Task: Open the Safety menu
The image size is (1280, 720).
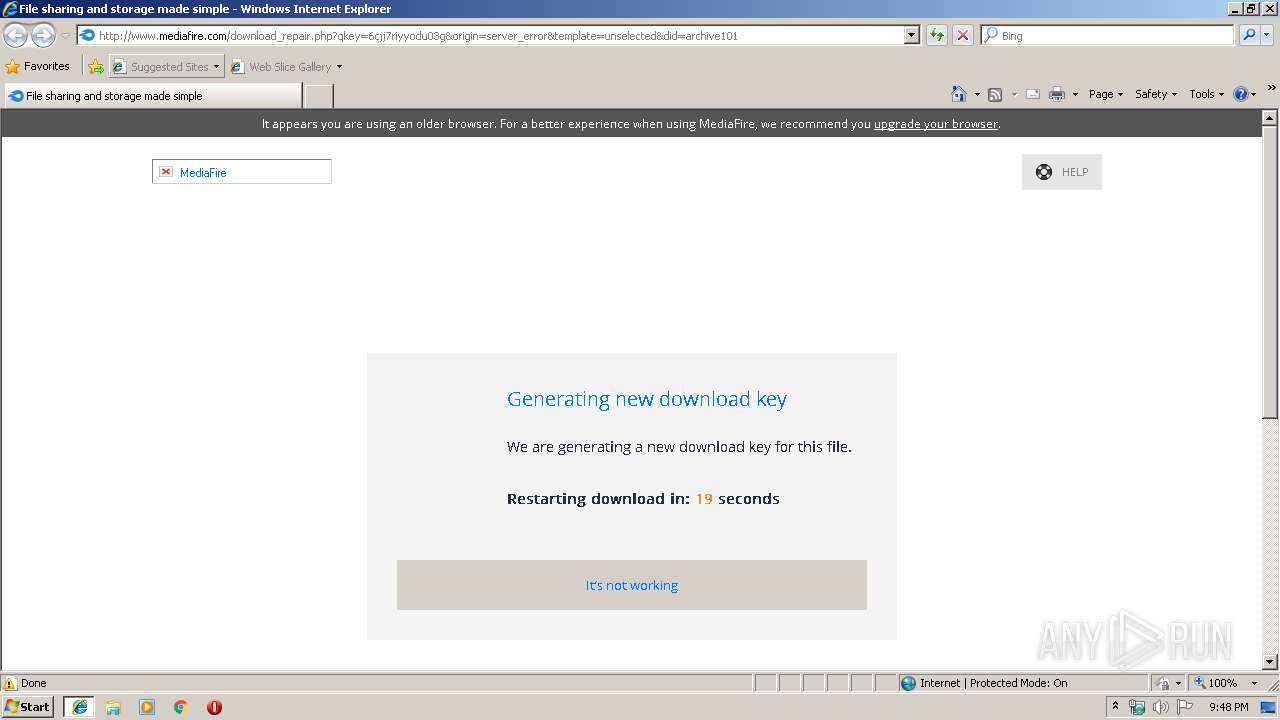Action: coord(1156,94)
